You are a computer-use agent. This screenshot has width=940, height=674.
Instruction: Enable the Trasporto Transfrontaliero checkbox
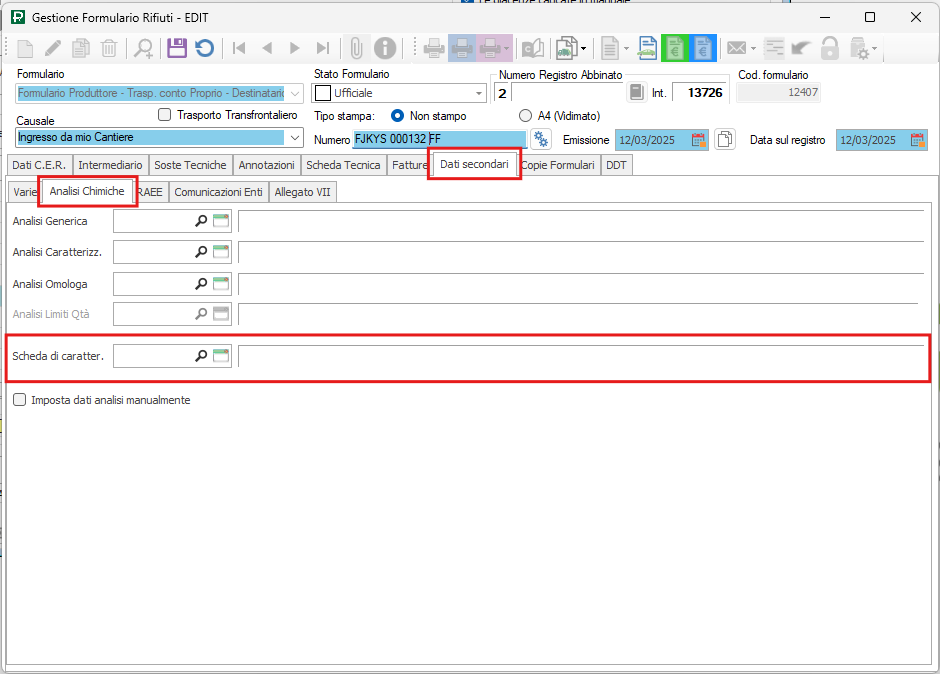[165, 115]
